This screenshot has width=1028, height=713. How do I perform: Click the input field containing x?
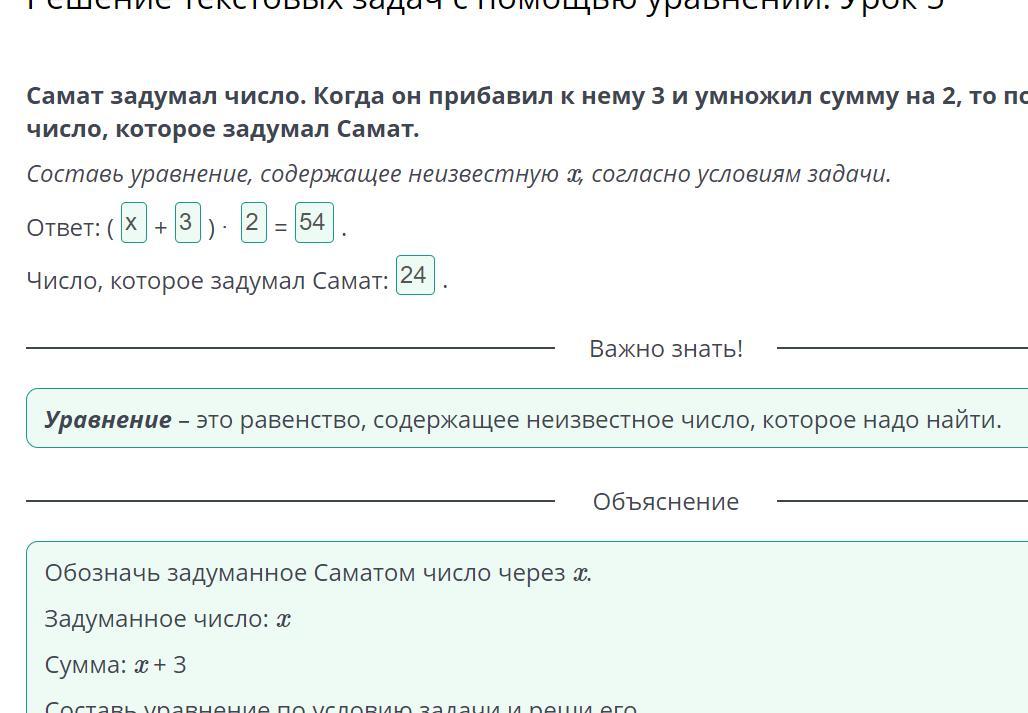click(133, 223)
